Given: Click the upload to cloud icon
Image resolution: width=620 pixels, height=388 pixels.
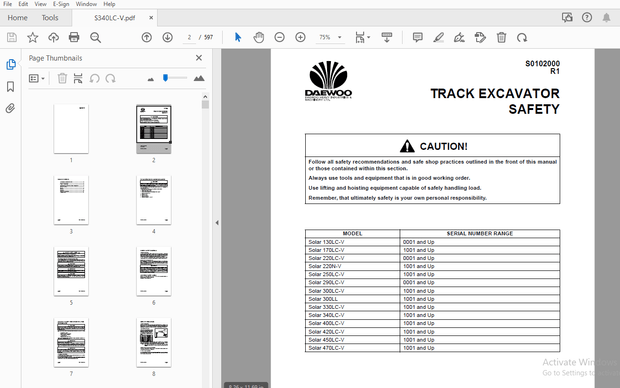Looking at the screenshot, I should [53, 38].
